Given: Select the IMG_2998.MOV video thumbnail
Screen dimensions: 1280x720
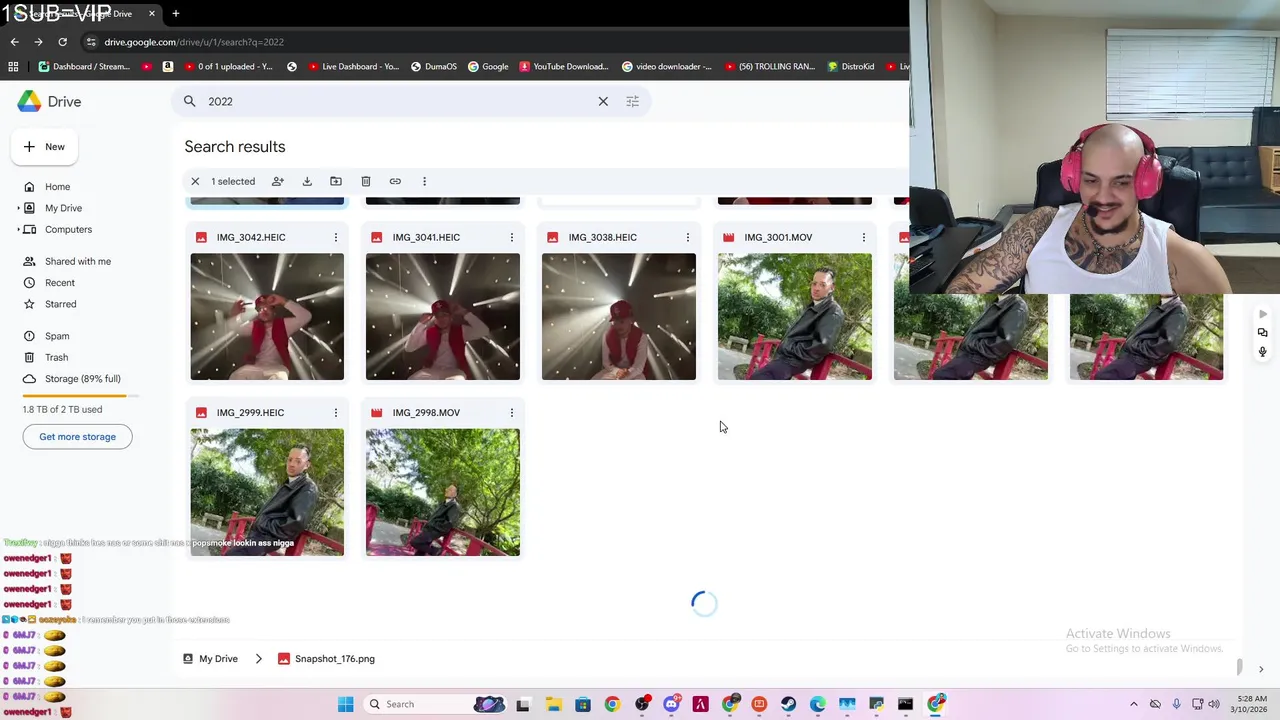Looking at the screenshot, I should (443, 492).
